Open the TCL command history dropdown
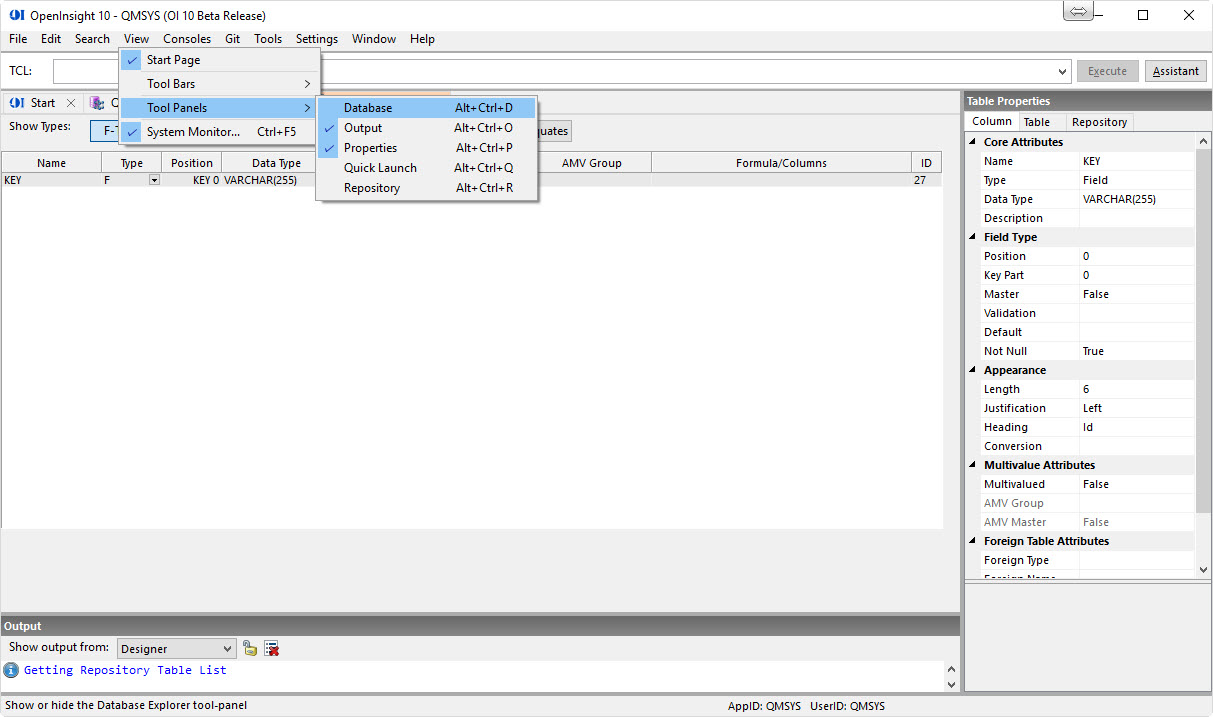 click(1063, 71)
